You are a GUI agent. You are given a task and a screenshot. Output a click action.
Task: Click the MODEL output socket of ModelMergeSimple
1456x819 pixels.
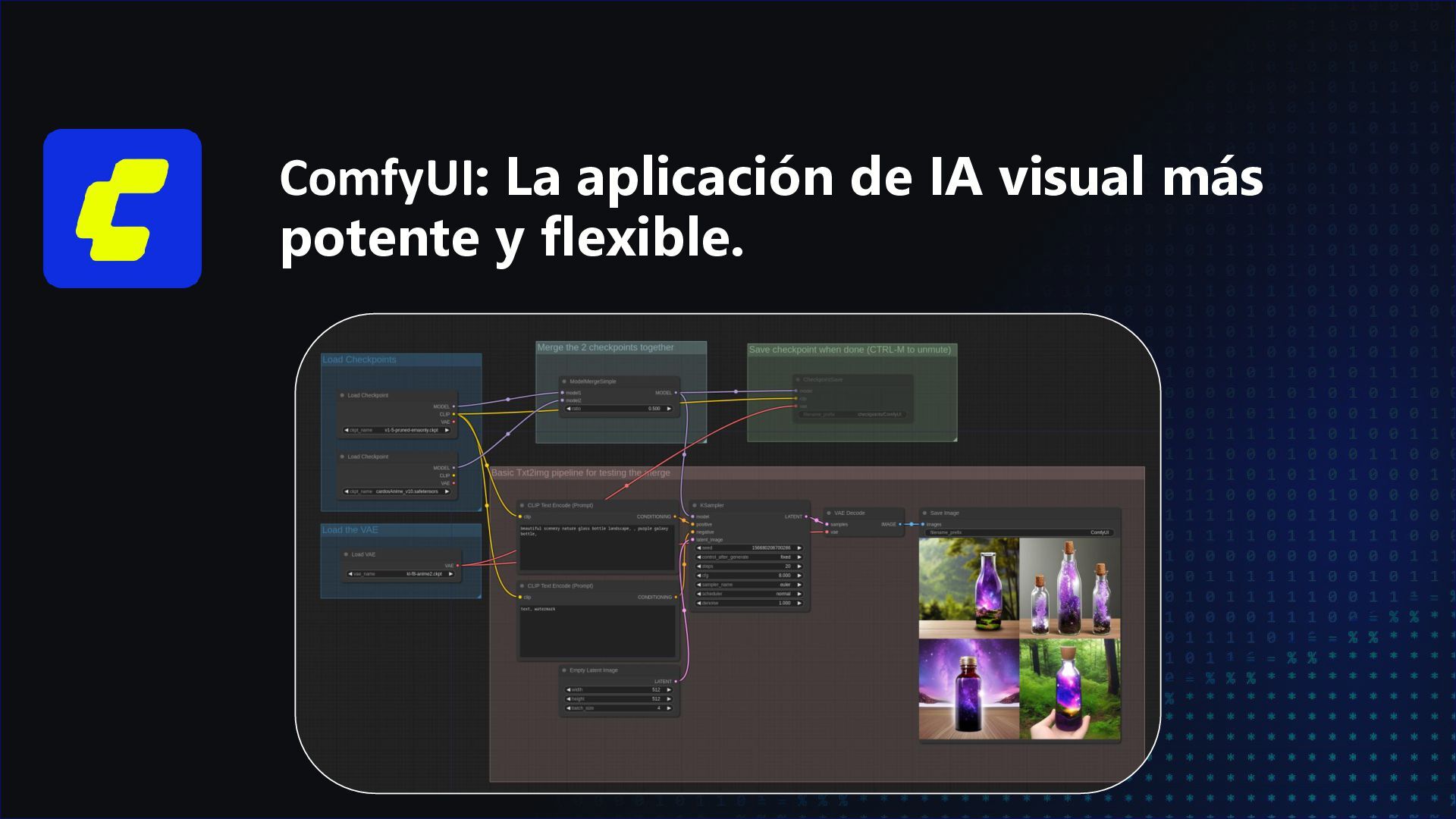tap(676, 393)
